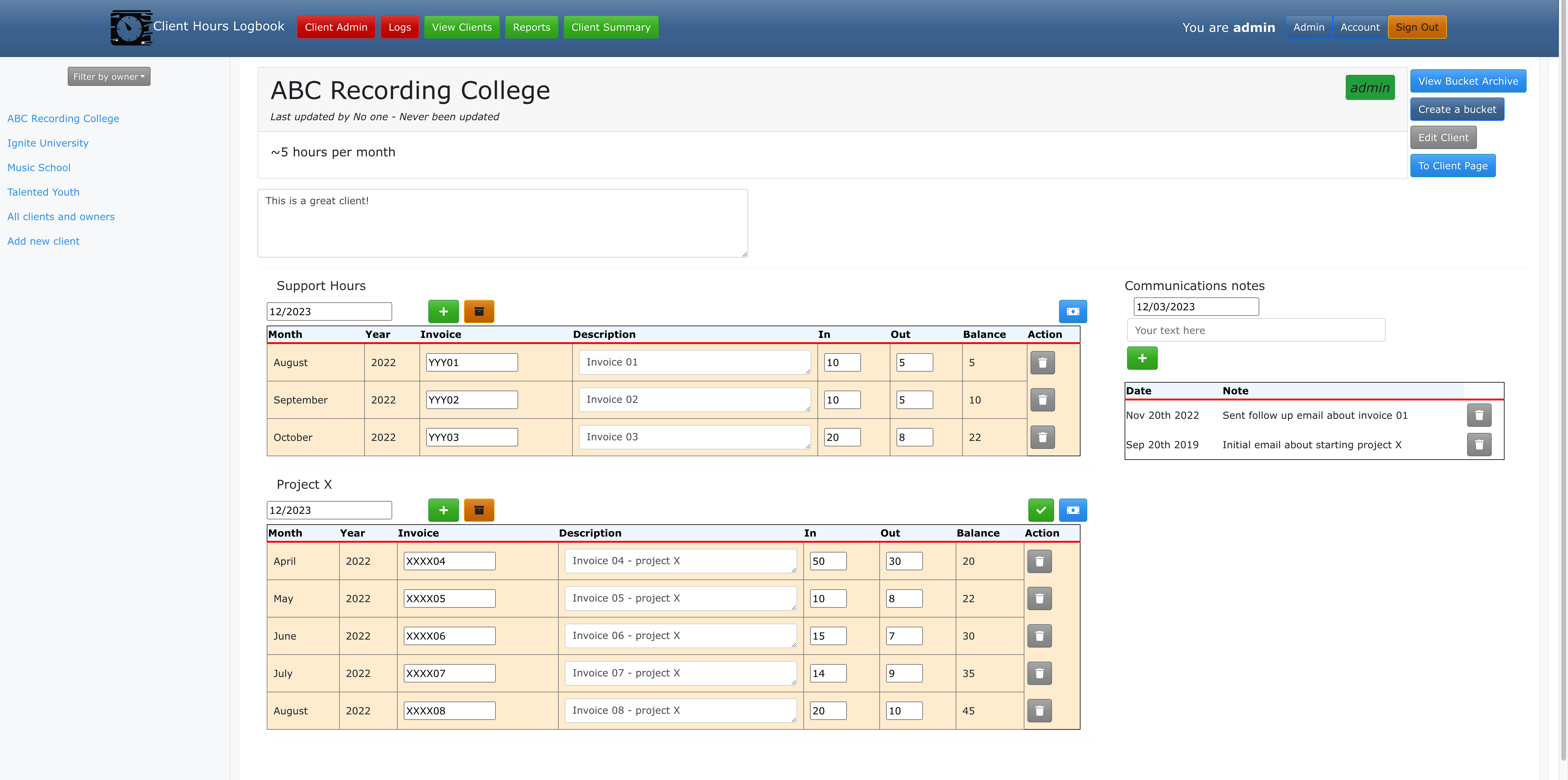Viewport: 1568px width, 780px height.
Task: Edit the Invoice 04 - project X description
Action: (x=681, y=561)
